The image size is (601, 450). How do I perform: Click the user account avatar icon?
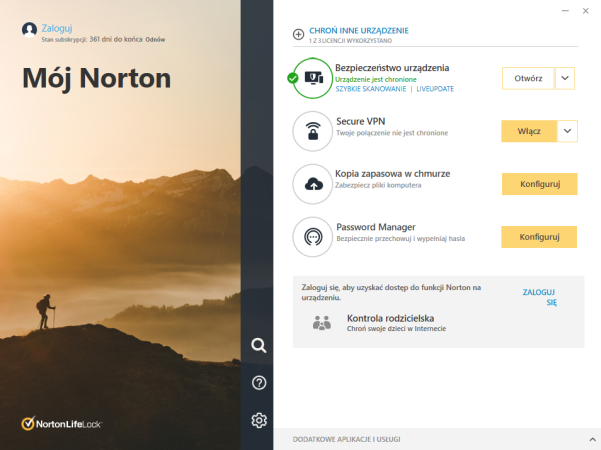coord(30,30)
